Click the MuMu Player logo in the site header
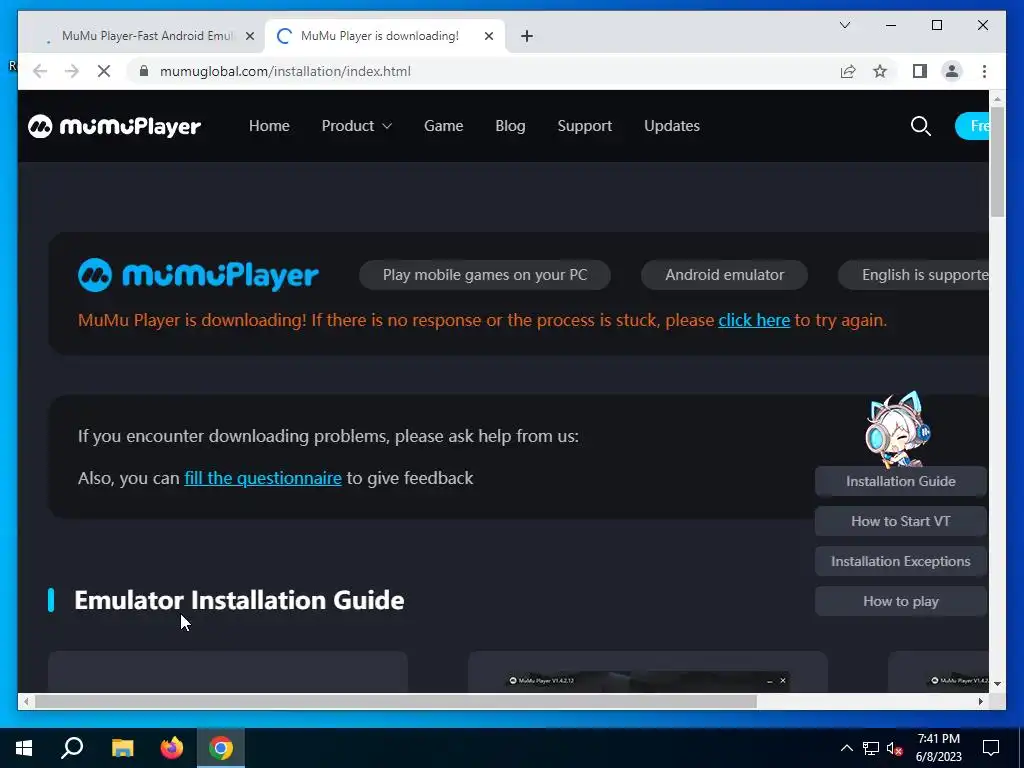The height and width of the screenshot is (768, 1024). point(114,126)
